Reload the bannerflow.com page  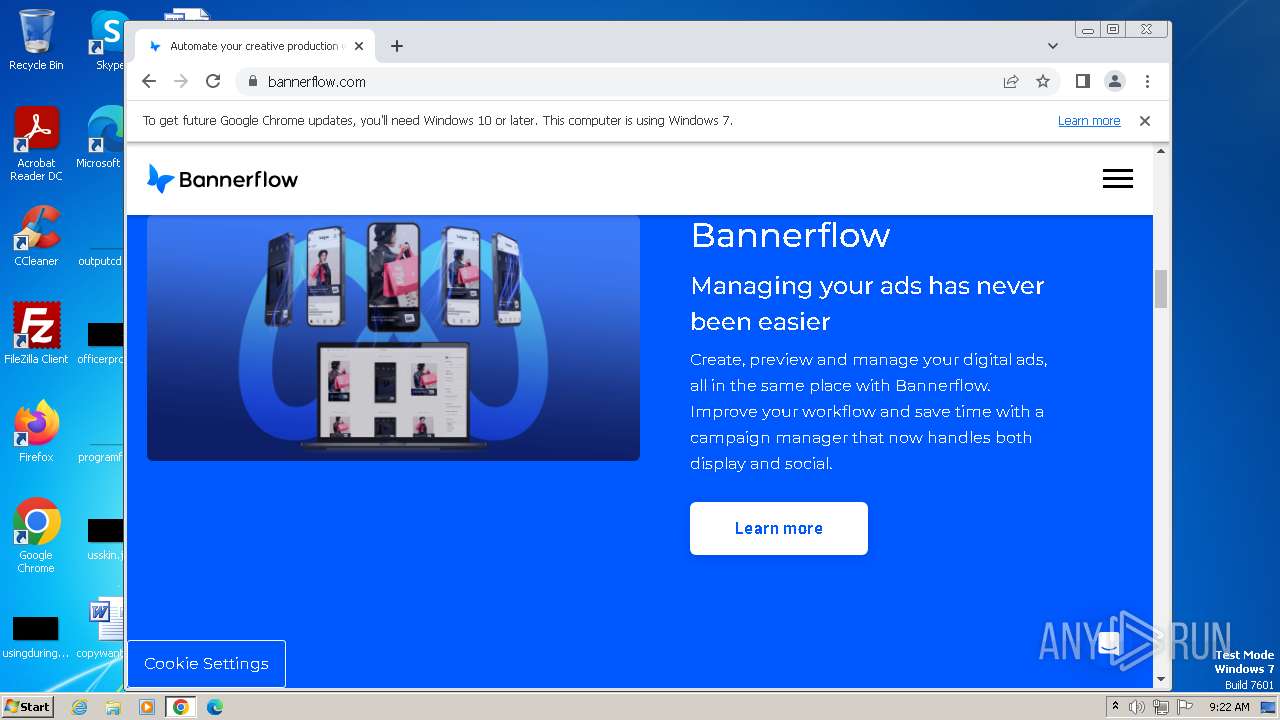pos(213,81)
